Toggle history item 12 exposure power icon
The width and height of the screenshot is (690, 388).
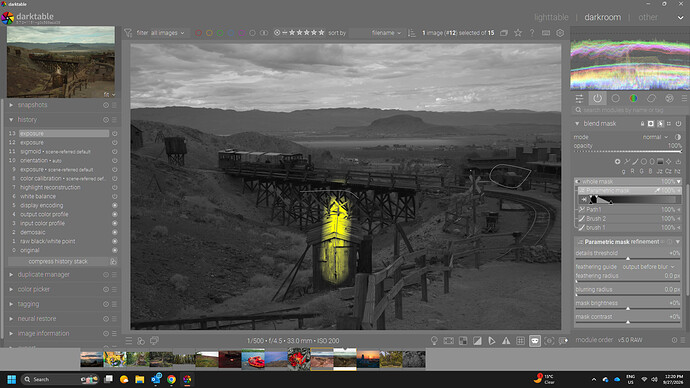[114, 143]
